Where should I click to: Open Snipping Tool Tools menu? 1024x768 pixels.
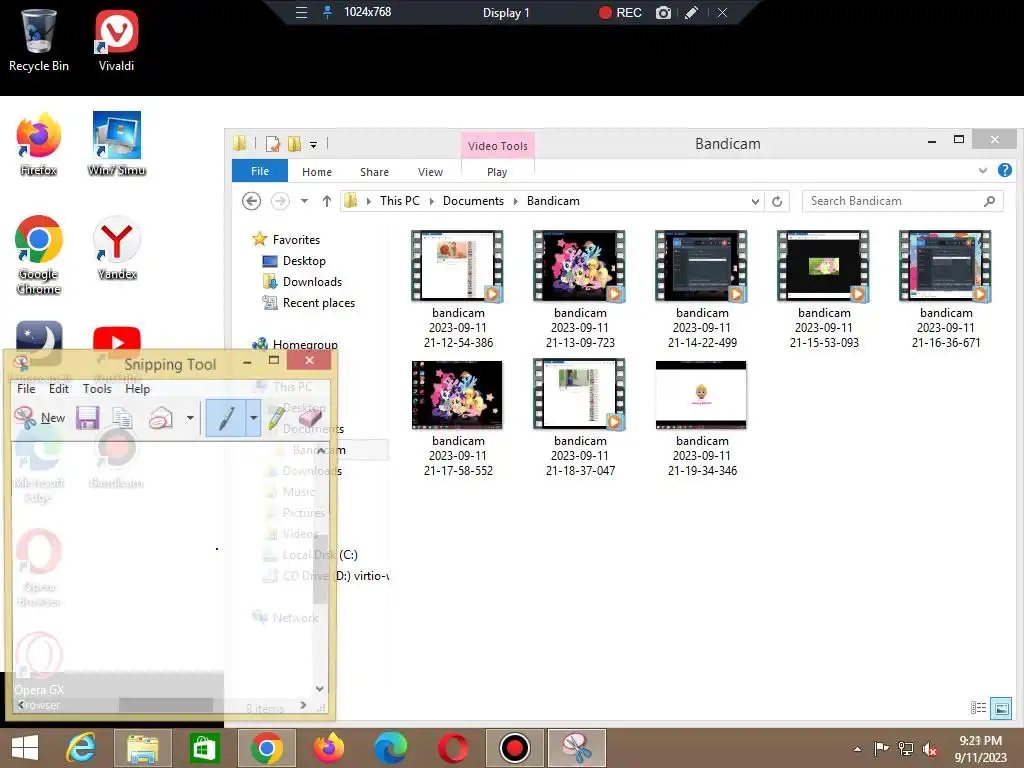pos(97,389)
